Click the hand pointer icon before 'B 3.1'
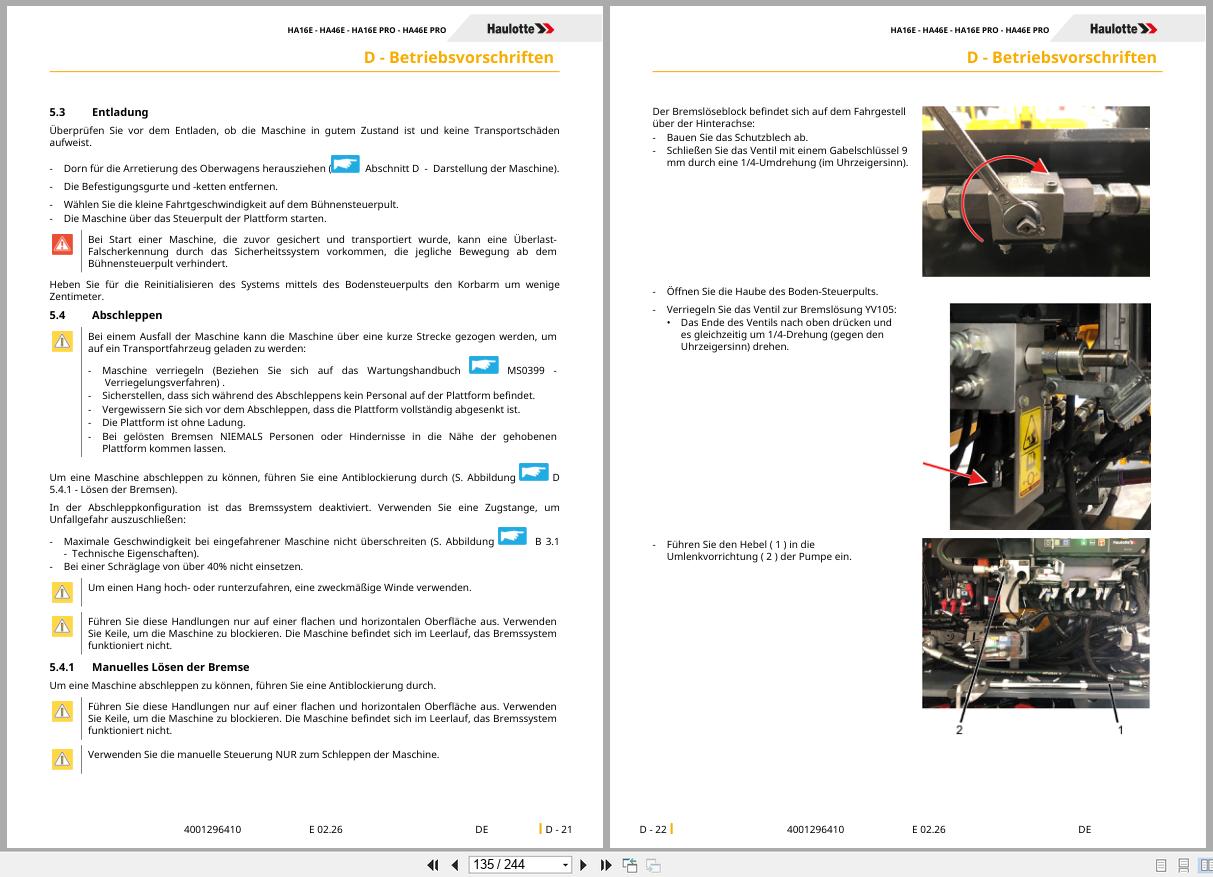Viewport: 1213px width, 877px height. pyautogui.click(x=513, y=537)
